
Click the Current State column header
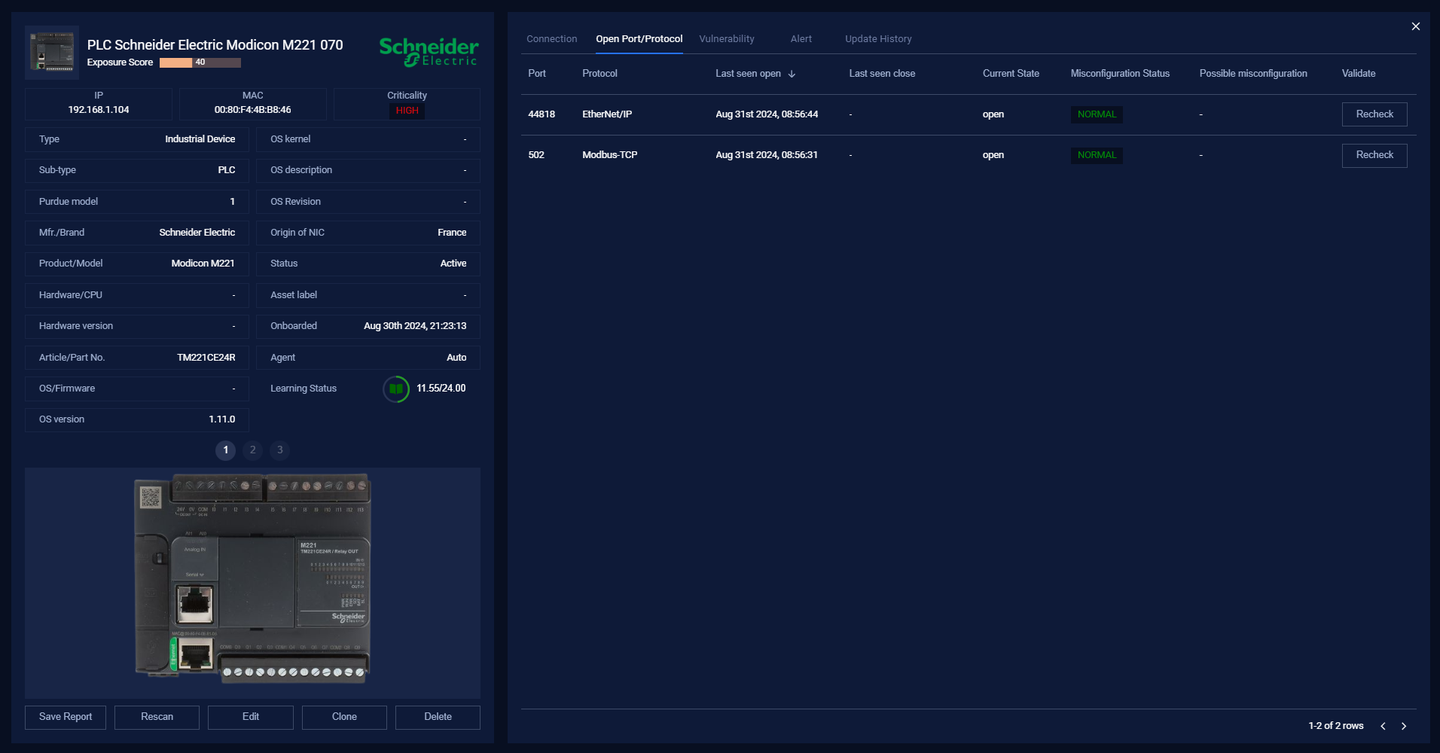pos(1011,74)
